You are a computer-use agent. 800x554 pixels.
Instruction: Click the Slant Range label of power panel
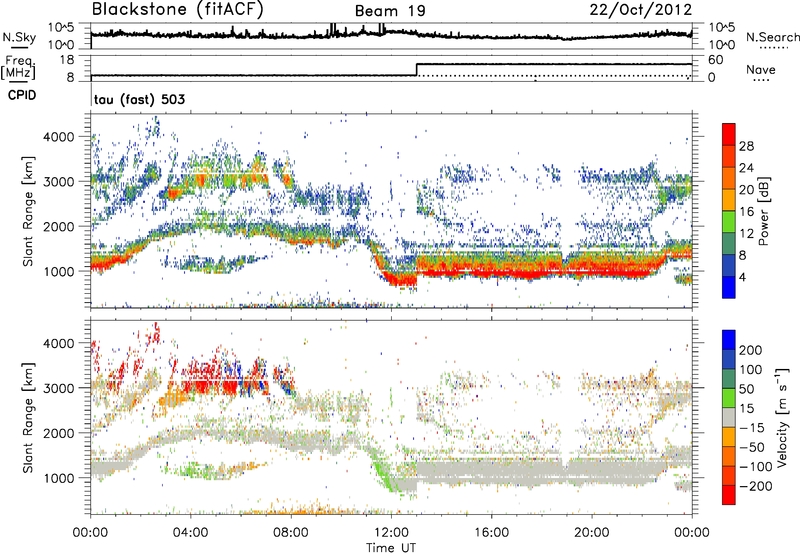coord(28,211)
